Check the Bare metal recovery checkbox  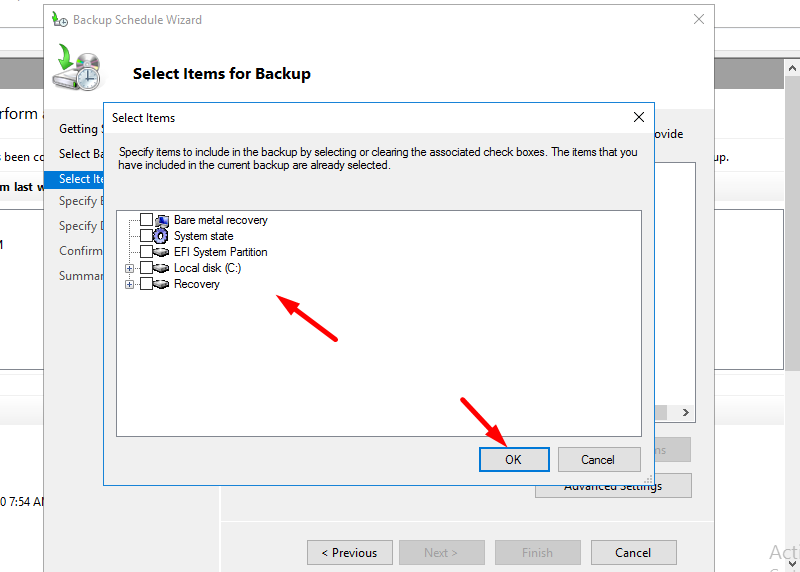(146, 220)
